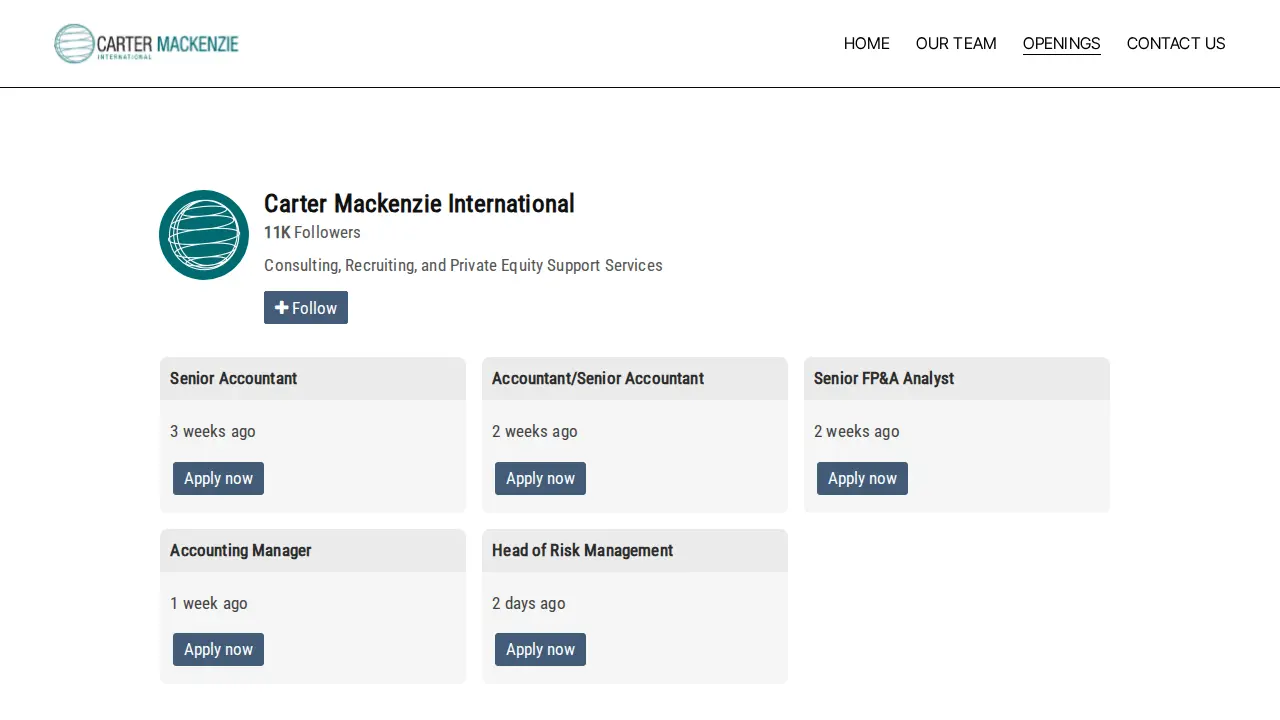Select the OPENINGS navigation item
Screen dimensions: 1280x720
pyautogui.click(x=1061, y=43)
